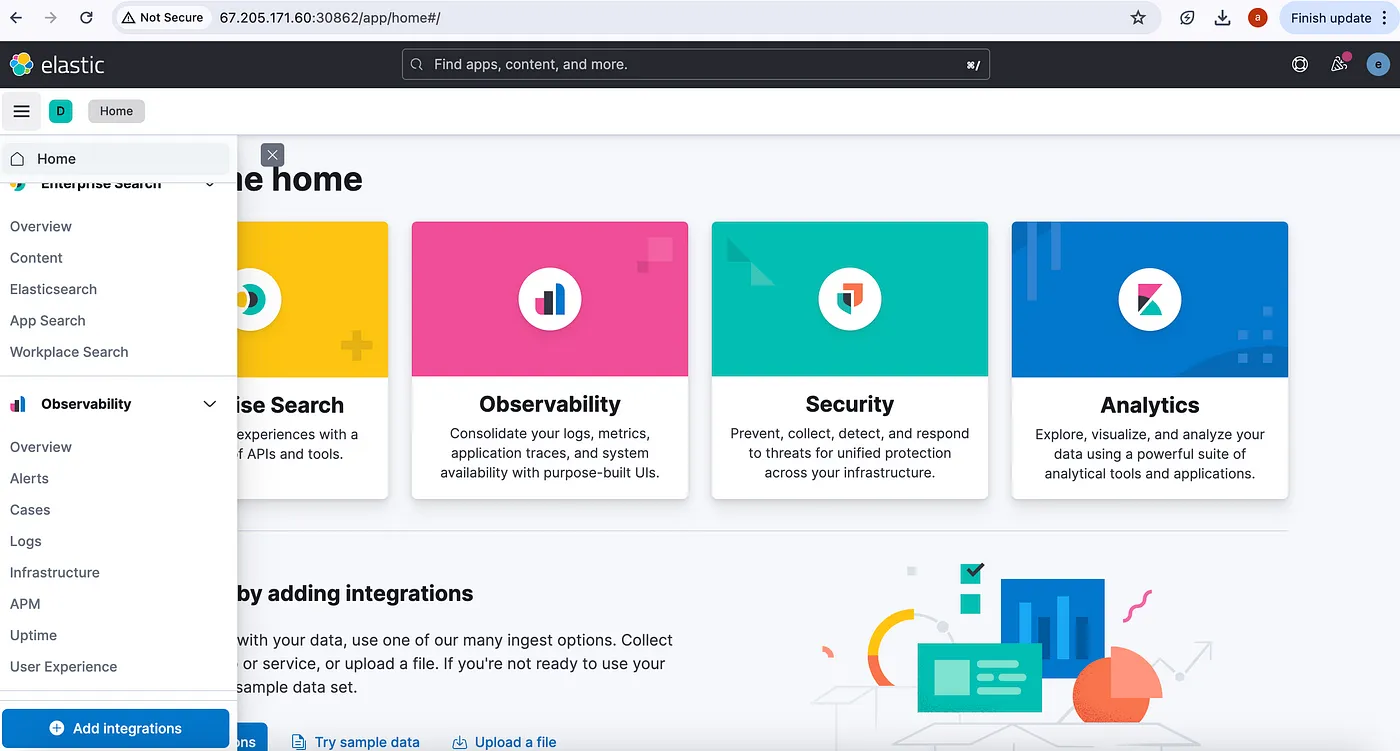Screen dimensions: 1400x751
Task: Open Workplace Search nav item
Action: coord(69,352)
